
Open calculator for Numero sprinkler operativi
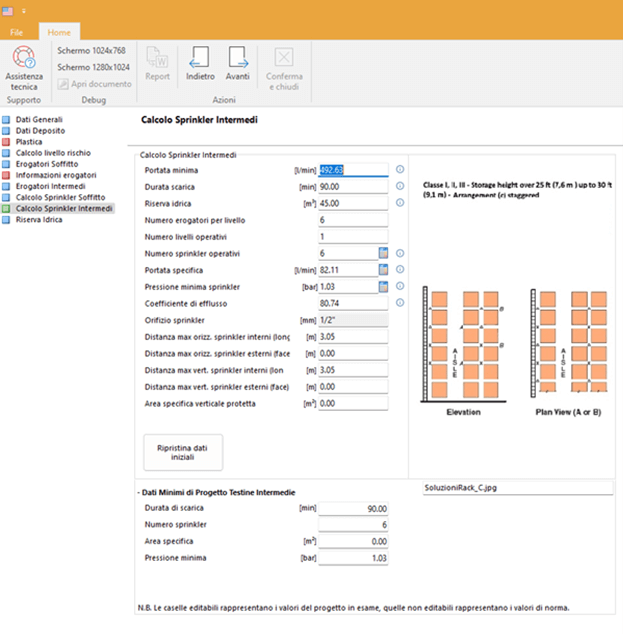[383, 253]
